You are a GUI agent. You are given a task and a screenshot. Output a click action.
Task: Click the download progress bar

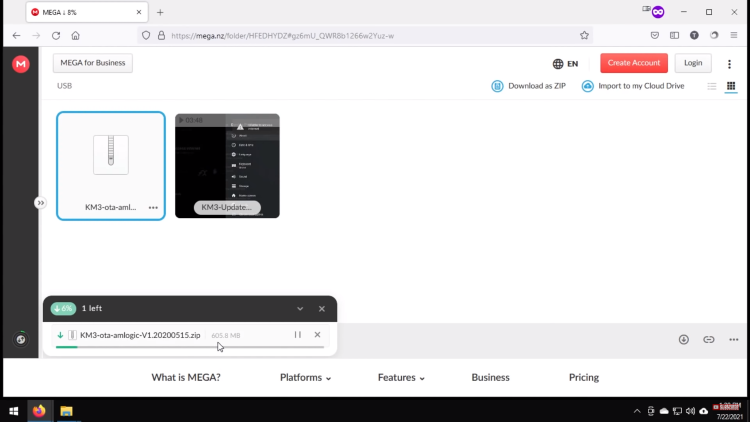coord(190,347)
